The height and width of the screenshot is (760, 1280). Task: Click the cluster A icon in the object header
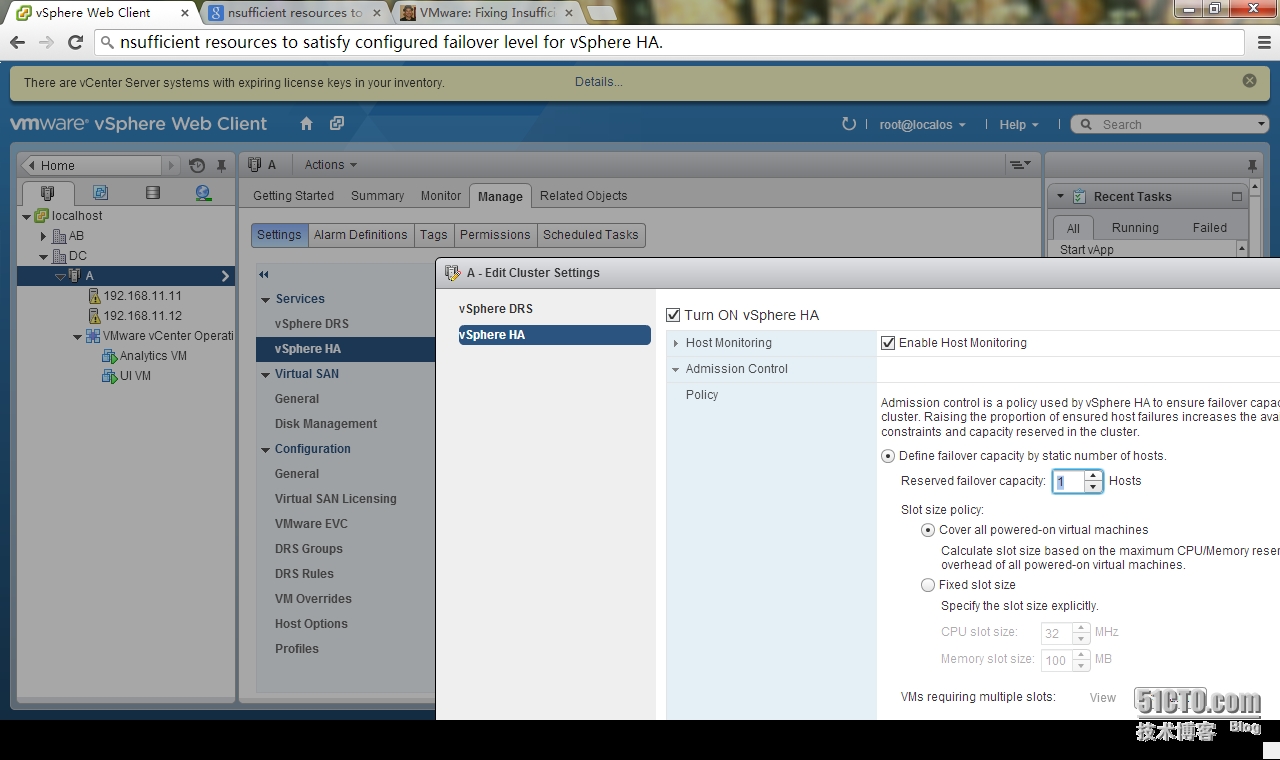[x=255, y=165]
